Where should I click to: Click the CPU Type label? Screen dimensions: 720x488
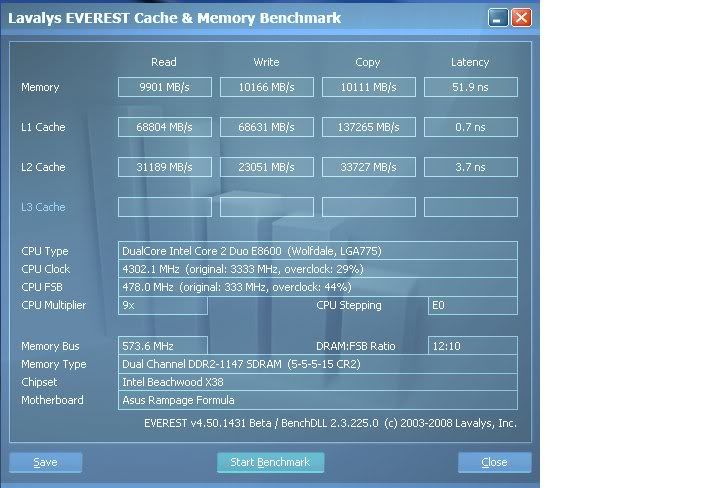point(45,251)
